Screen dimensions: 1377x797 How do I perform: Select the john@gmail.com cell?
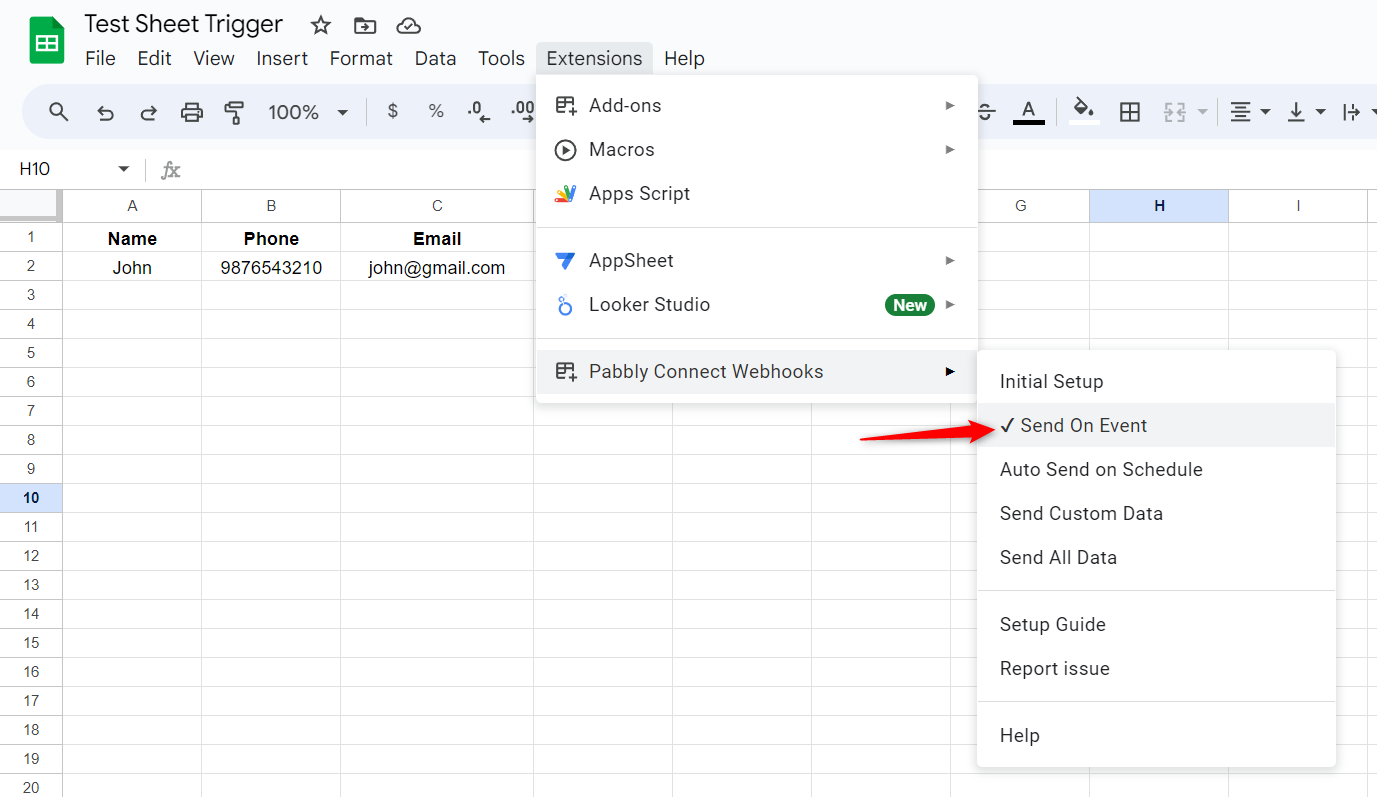[x=437, y=268]
